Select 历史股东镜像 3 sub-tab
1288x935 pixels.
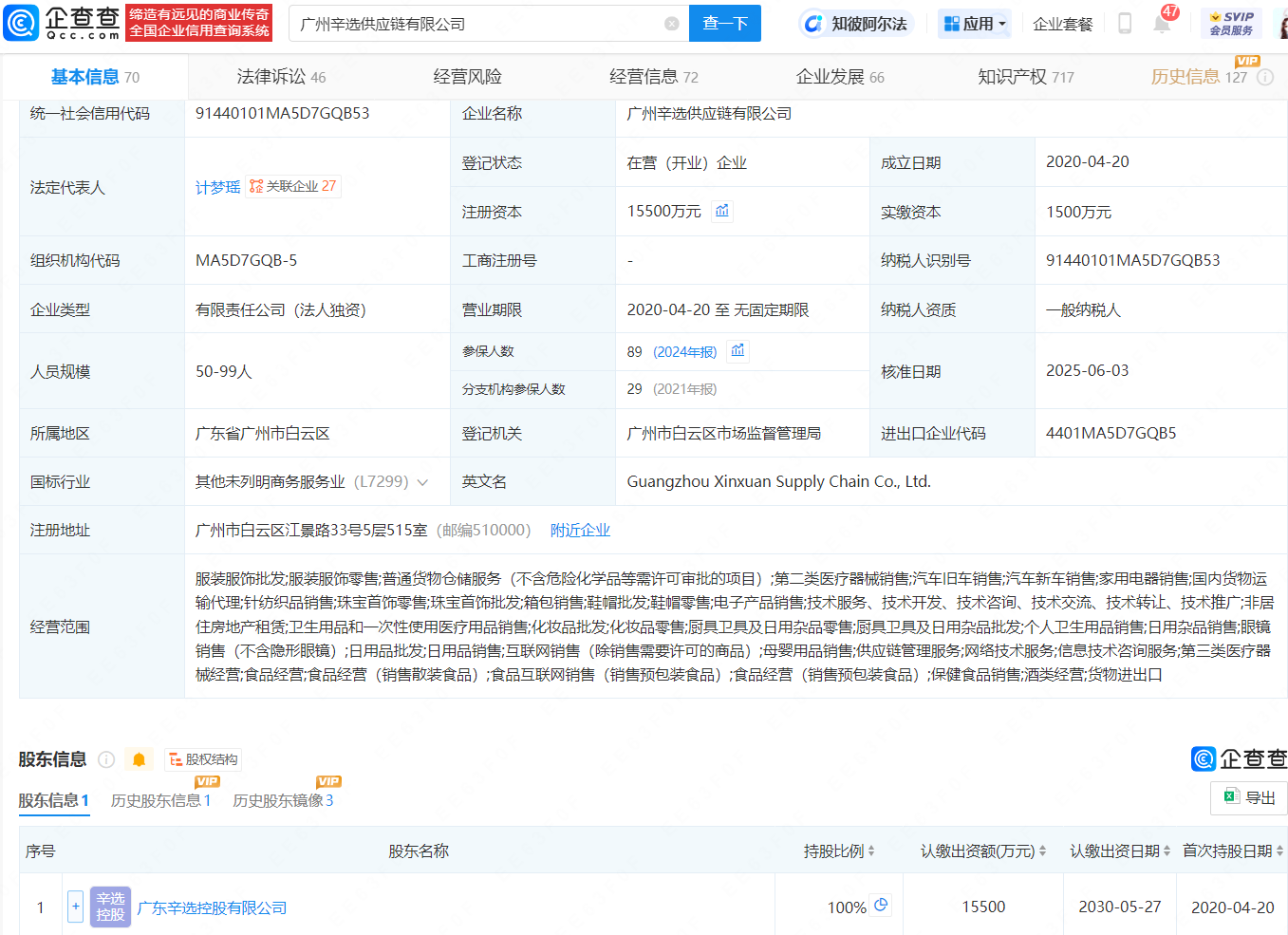(283, 800)
